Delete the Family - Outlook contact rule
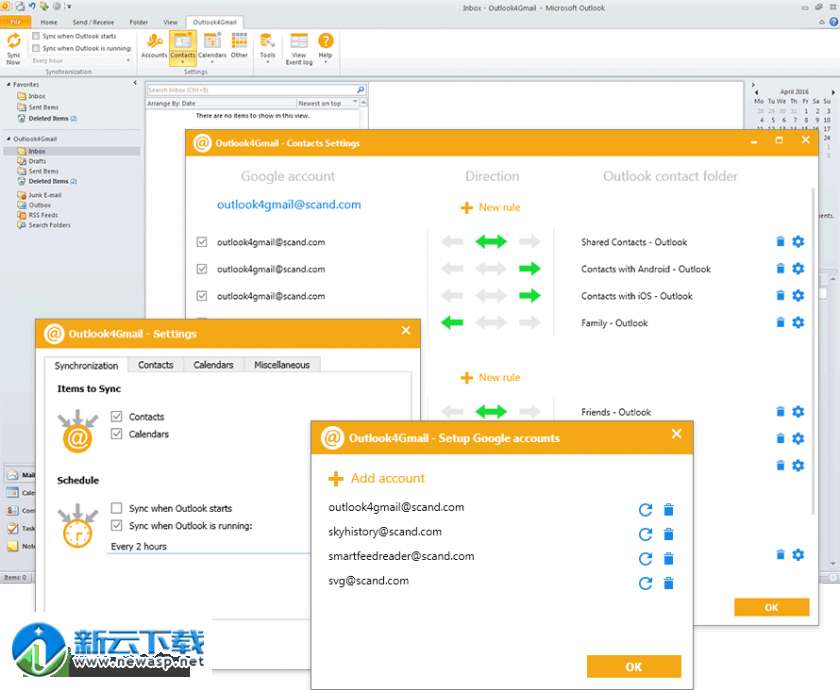Image resolution: width=840 pixels, height=690 pixels. [x=780, y=323]
